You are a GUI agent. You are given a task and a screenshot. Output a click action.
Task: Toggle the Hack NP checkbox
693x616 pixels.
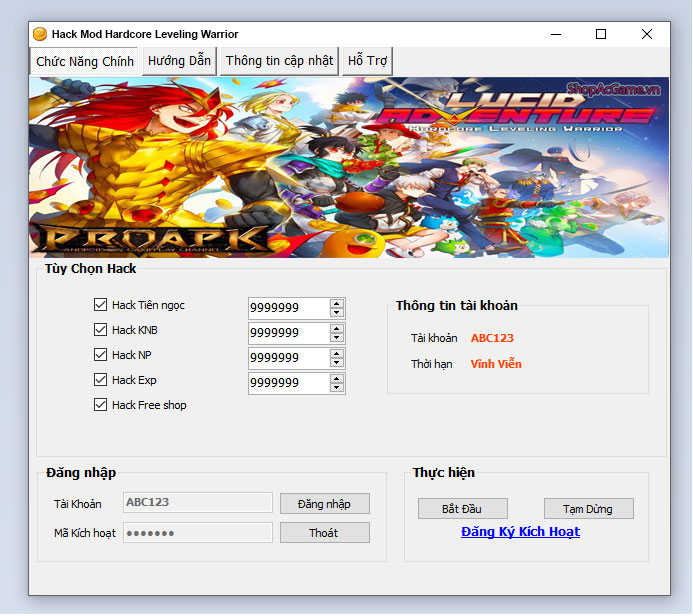pos(100,355)
